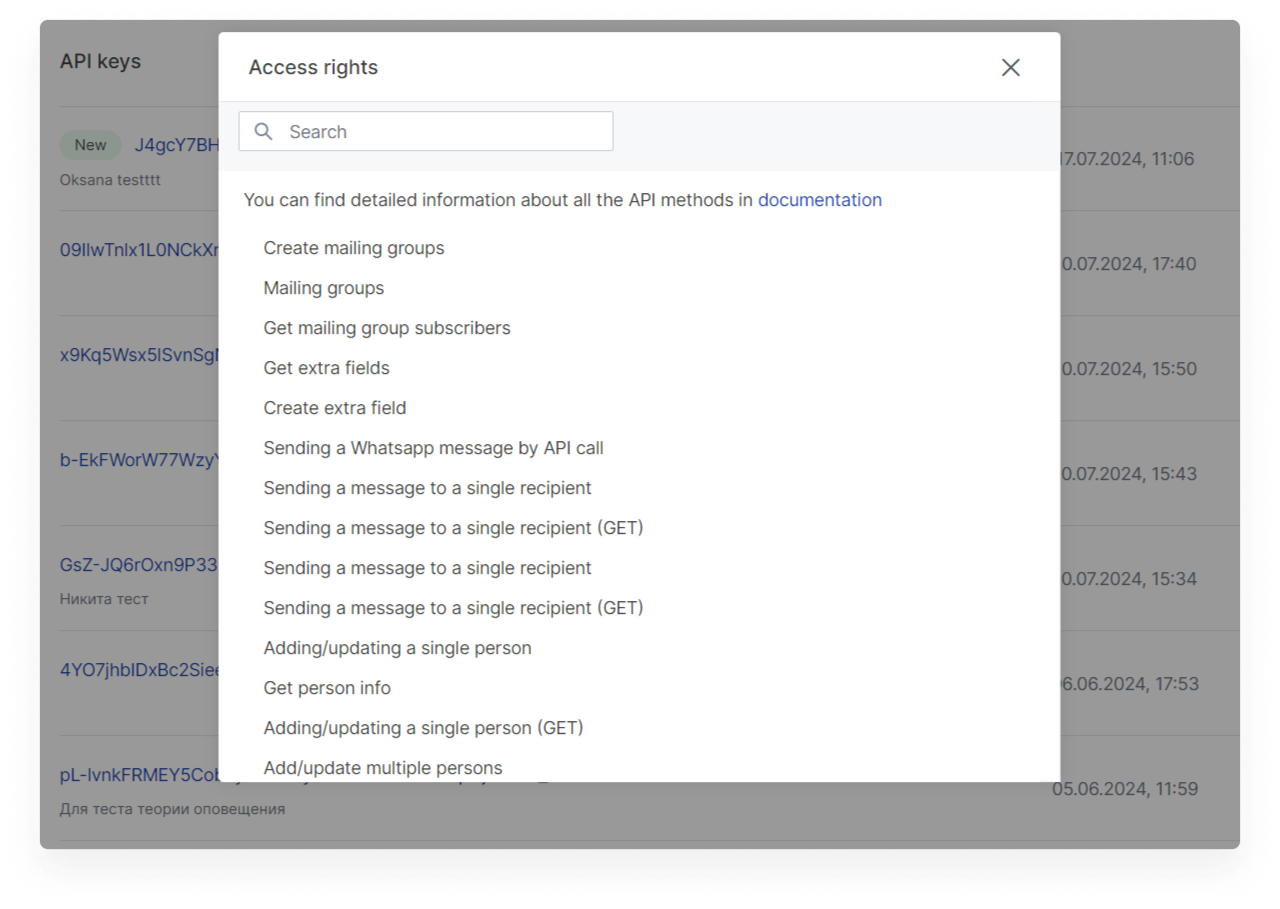
Task: Open API key starting with pL-IvnkFRMEY5Co
Action: pyautogui.click(x=139, y=775)
